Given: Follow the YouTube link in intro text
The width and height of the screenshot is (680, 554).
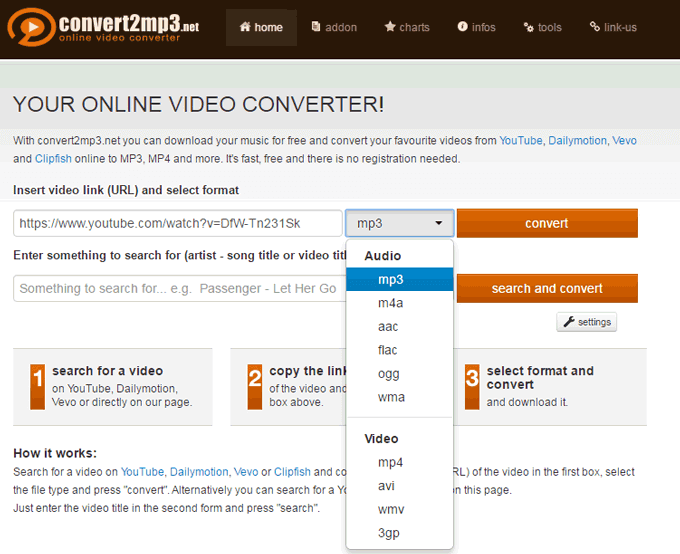Looking at the screenshot, I should coord(520,141).
